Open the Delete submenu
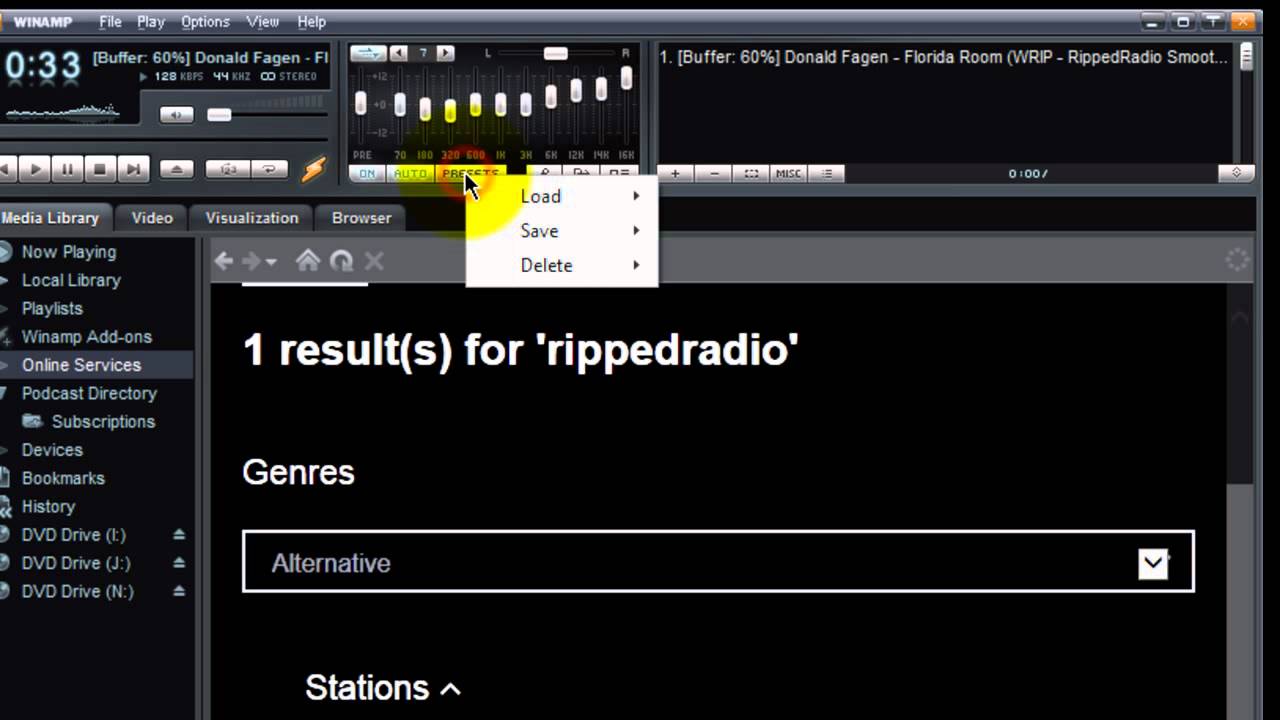The height and width of the screenshot is (720, 1280). pos(562,265)
